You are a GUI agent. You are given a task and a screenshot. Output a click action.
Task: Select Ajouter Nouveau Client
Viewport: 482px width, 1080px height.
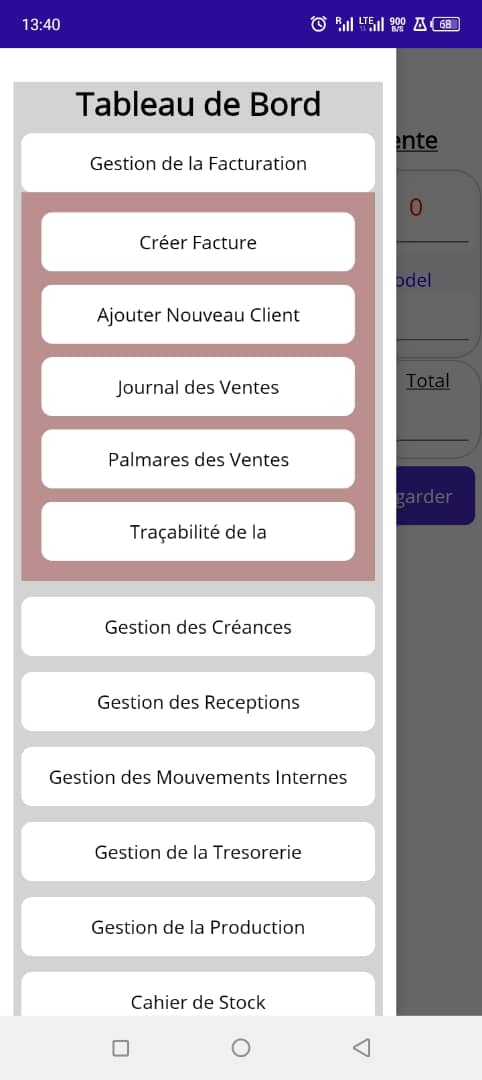[x=198, y=314]
